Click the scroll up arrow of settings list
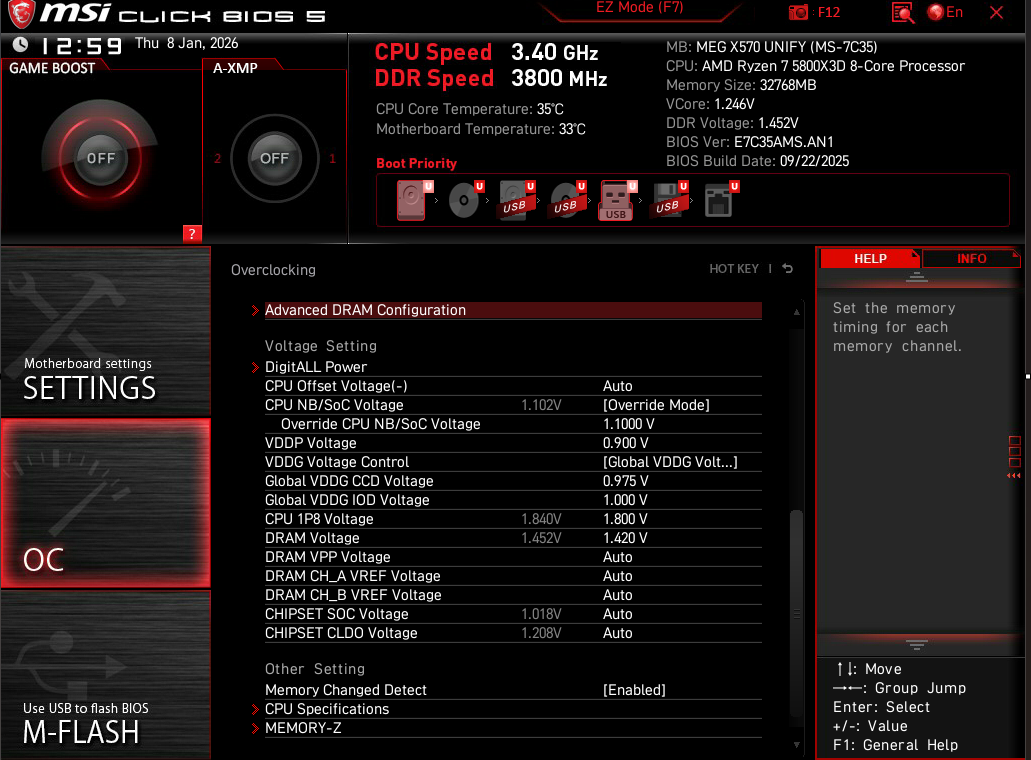The height and width of the screenshot is (760, 1031). 796,312
